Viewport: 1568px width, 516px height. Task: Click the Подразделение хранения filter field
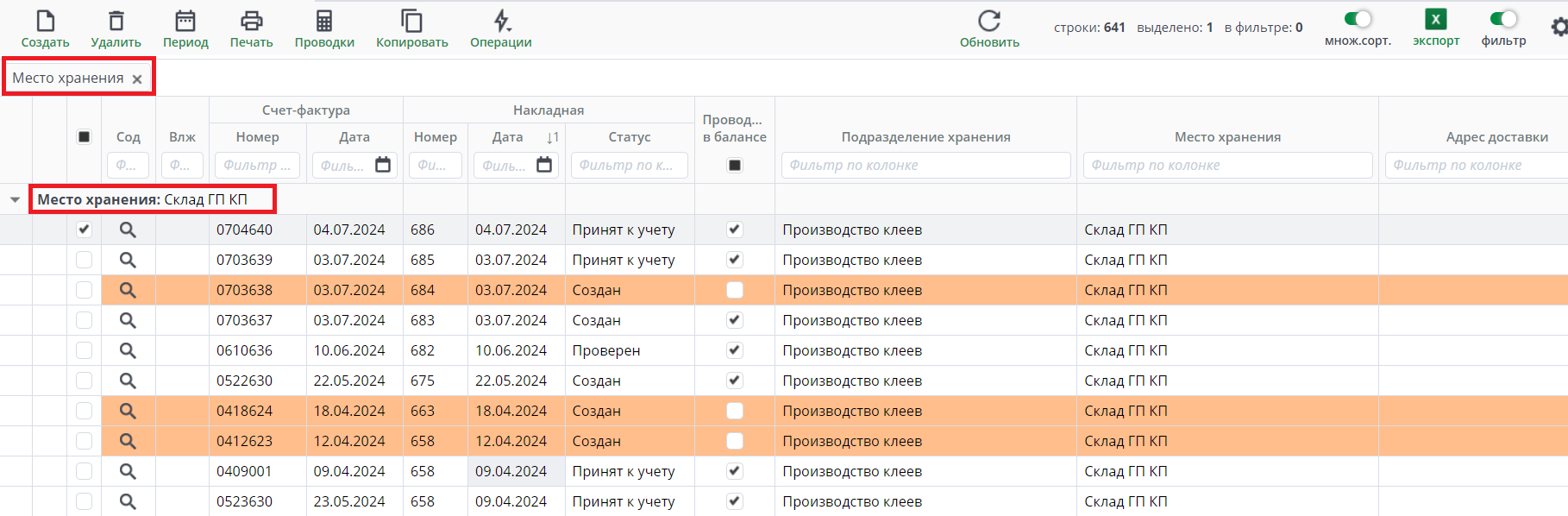point(925,165)
